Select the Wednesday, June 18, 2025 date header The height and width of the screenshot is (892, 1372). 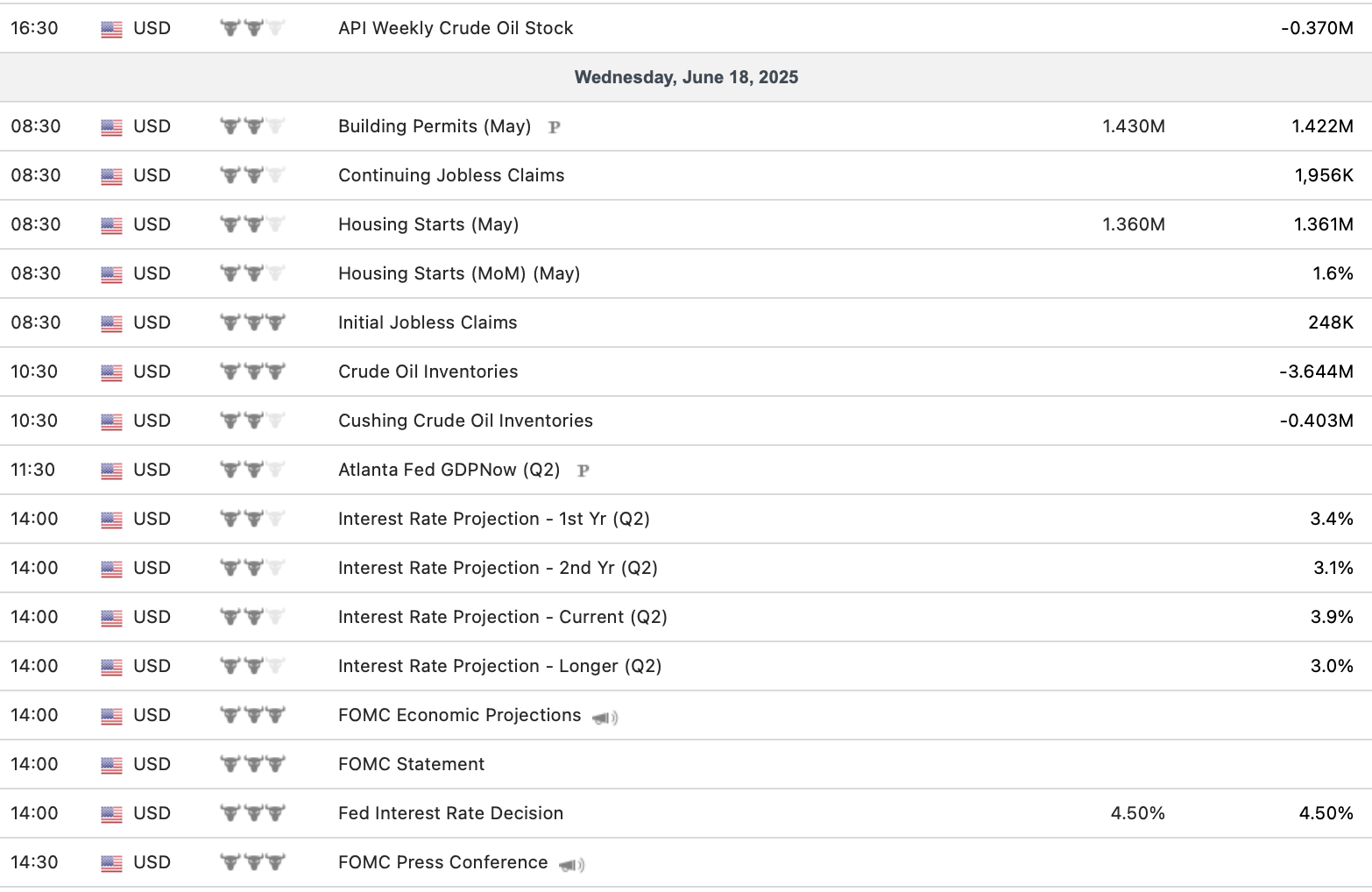[686, 77]
